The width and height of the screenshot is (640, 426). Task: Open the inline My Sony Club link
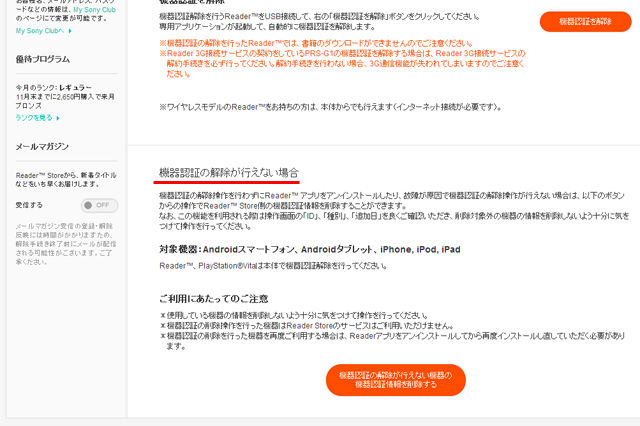(94, 9)
